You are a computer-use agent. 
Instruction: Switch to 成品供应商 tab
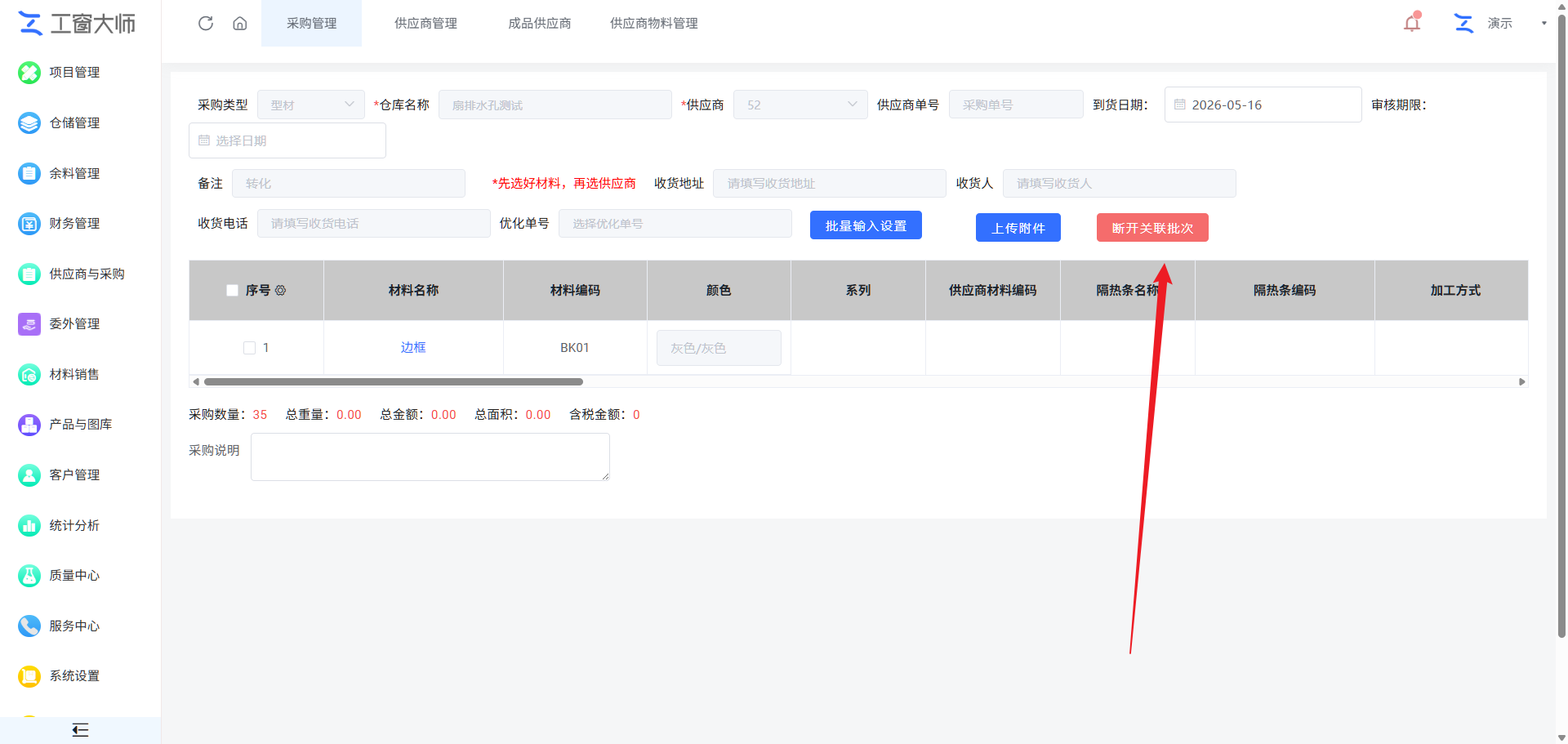(540, 23)
